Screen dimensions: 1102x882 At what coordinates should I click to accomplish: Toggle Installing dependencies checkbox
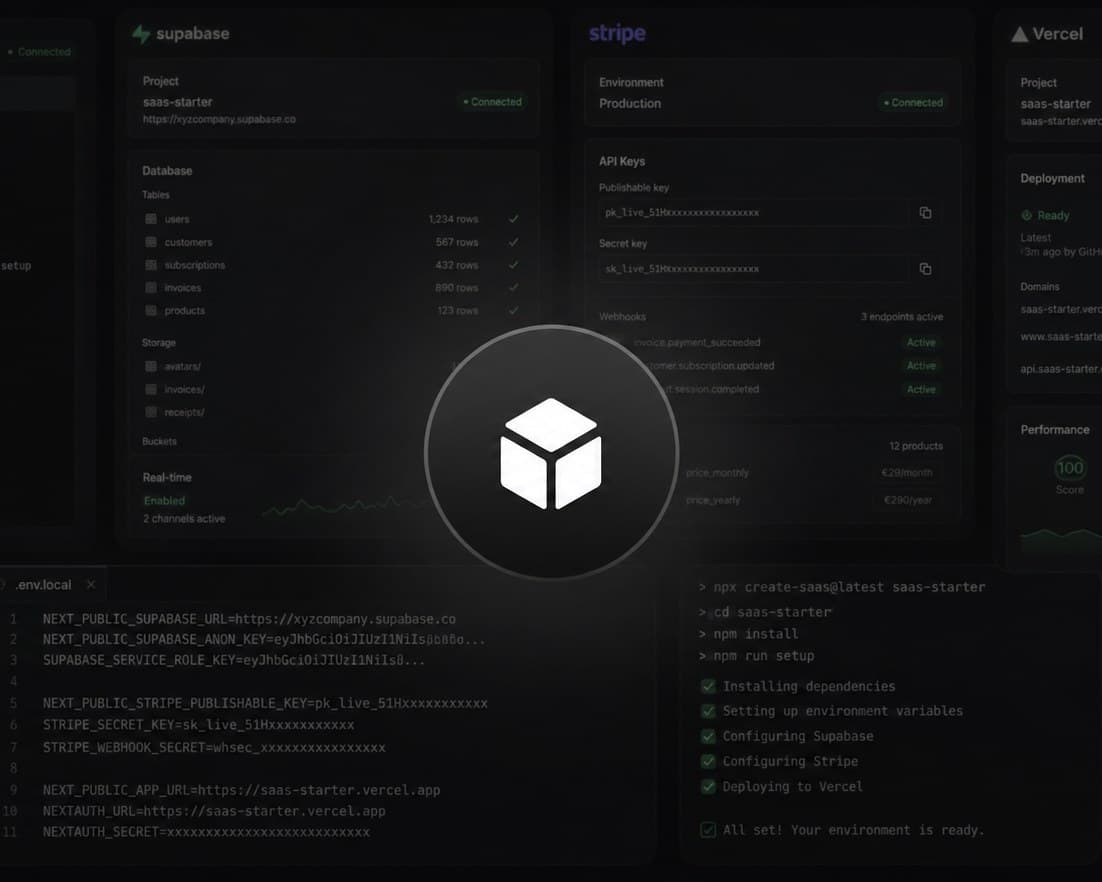pyautogui.click(x=708, y=686)
